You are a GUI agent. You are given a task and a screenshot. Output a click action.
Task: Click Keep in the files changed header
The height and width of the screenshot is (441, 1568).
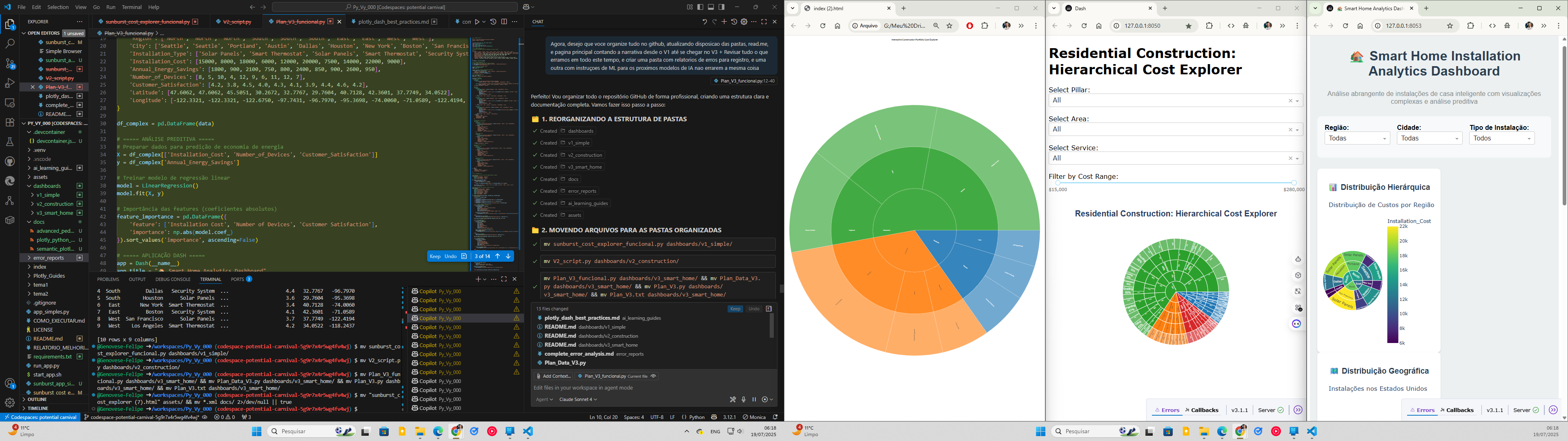click(x=735, y=309)
